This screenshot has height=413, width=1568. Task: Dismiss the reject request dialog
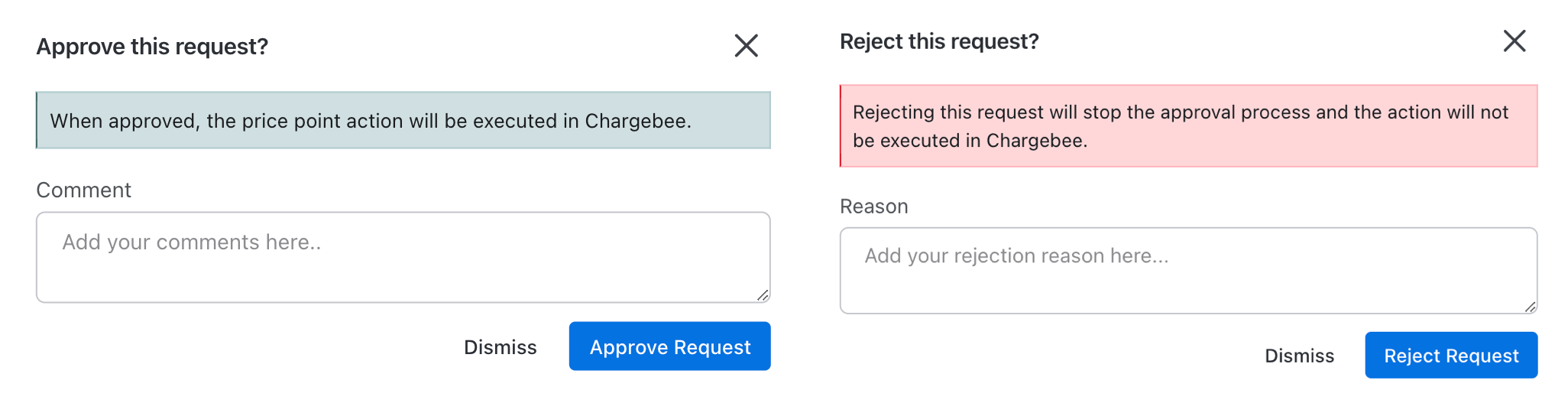click(1299, 356)
